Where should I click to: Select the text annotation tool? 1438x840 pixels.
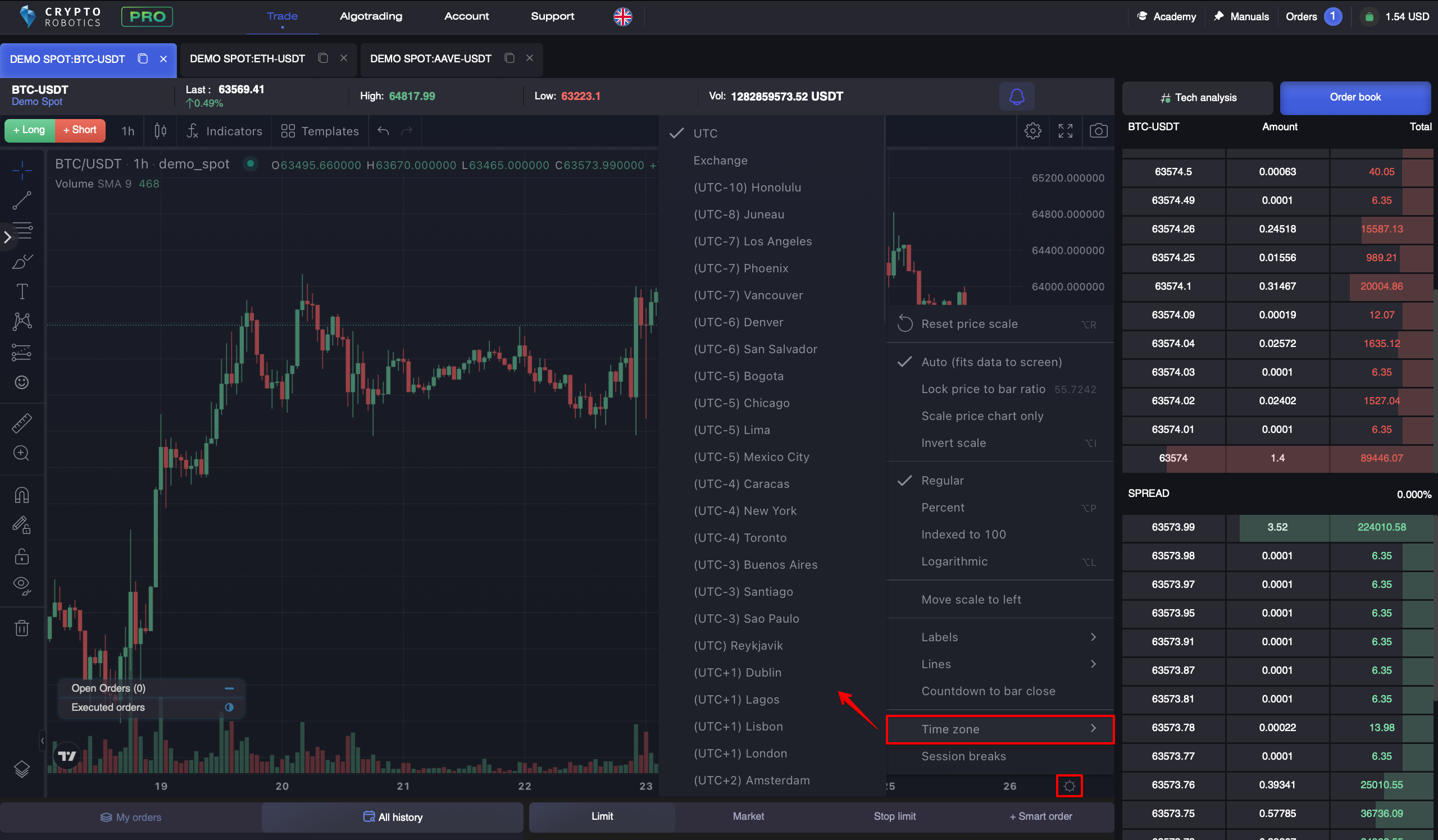[22, 291]
